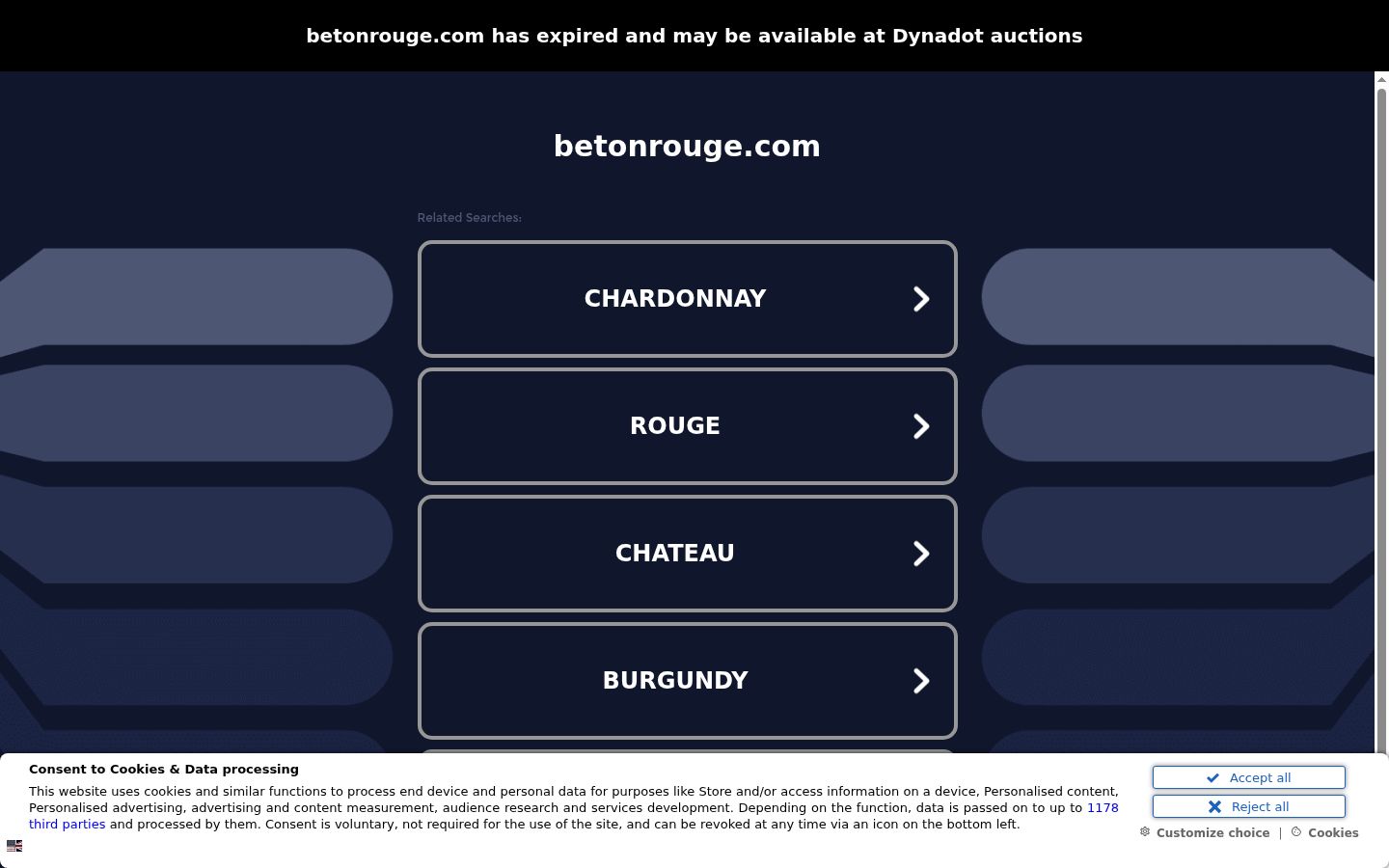Click the chevron arrow on the Chardonnay result

[x=921, y=299]
